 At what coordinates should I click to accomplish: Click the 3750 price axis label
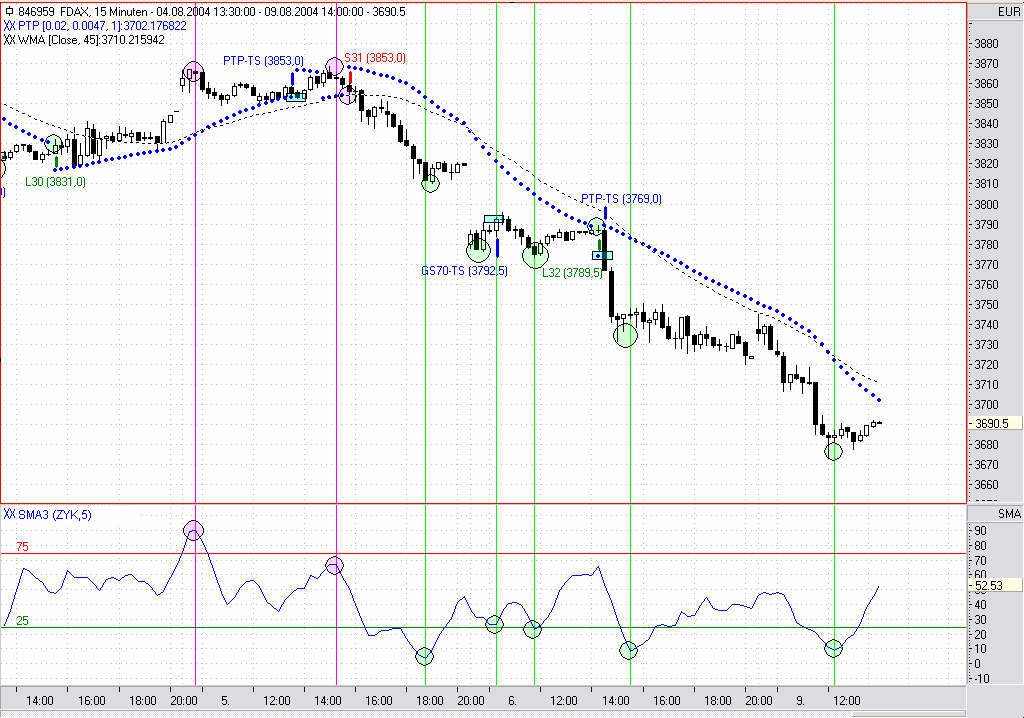tap(986, 304)
